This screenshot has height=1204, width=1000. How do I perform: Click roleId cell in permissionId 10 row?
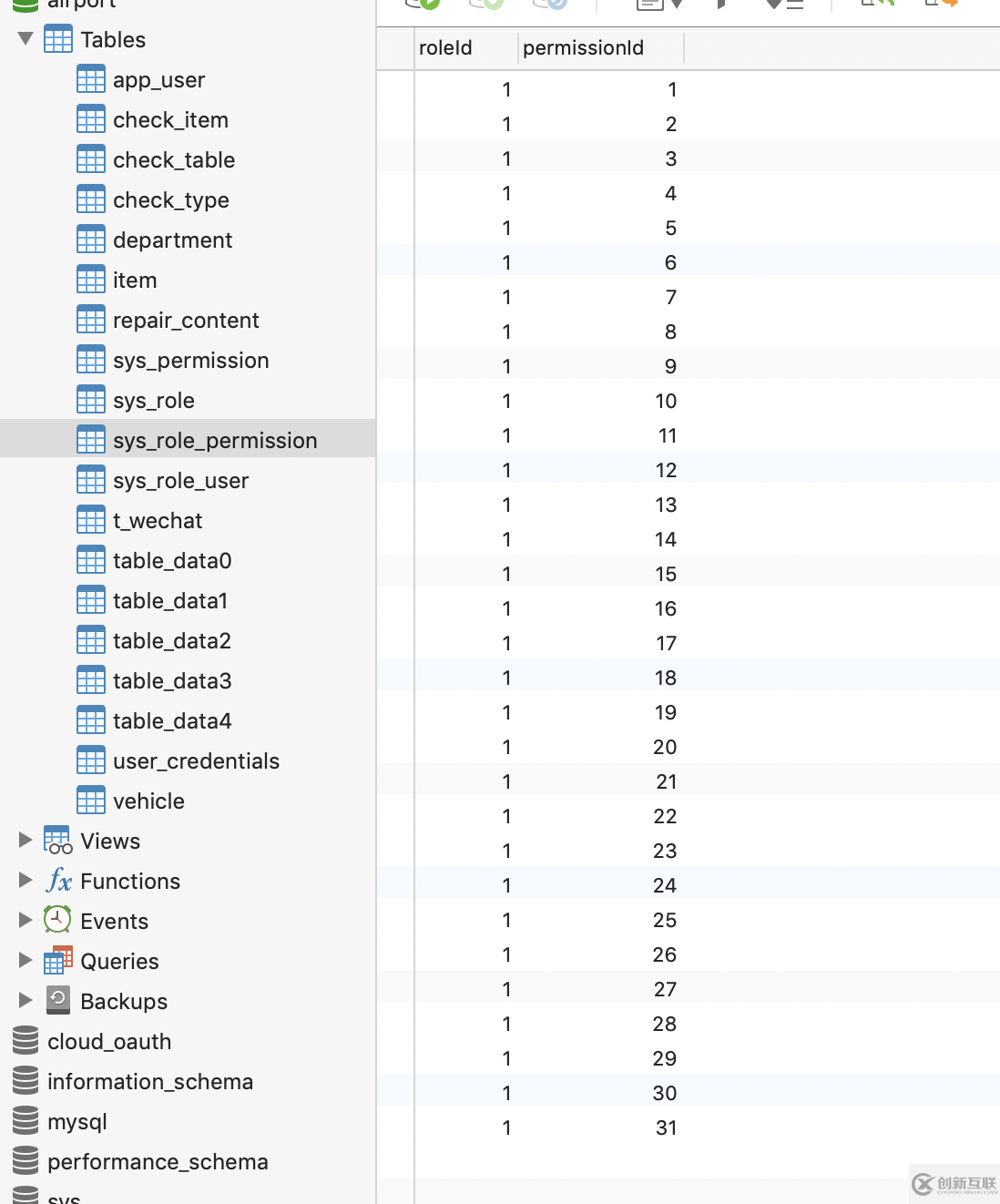(466, 401)
